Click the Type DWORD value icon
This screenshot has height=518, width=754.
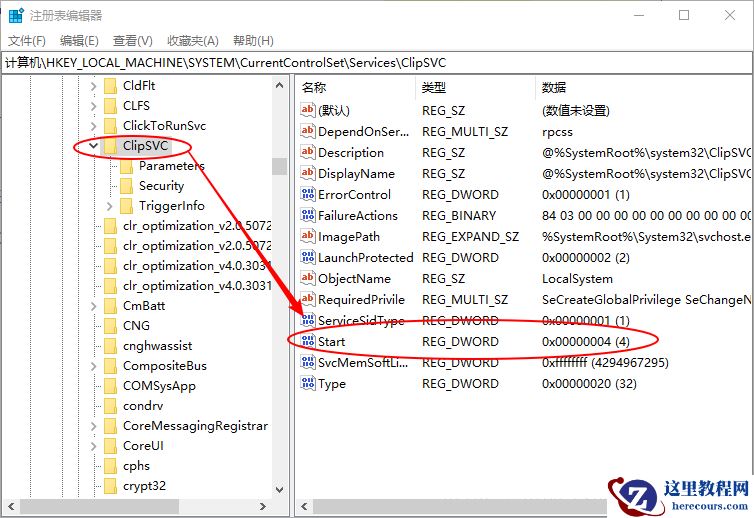tap(308, 383)
